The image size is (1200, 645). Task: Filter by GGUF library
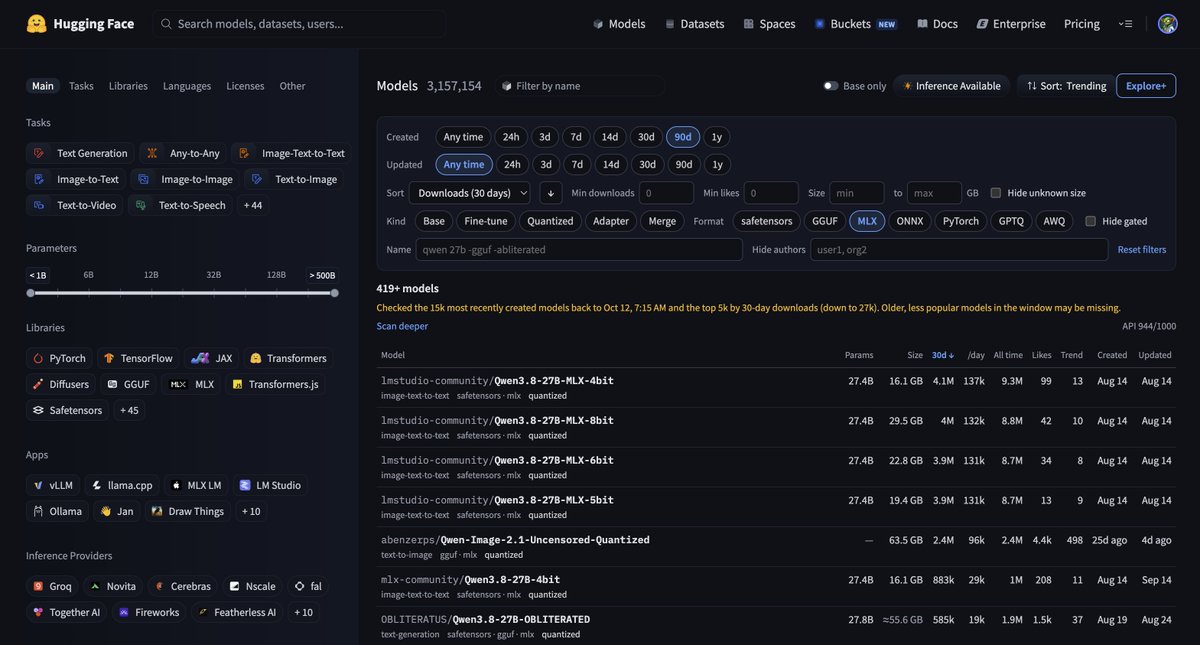tap(127, 384)
